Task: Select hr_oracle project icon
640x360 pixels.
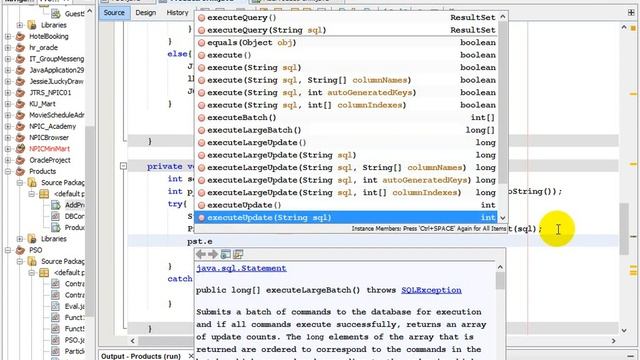Action: point(20,48)
